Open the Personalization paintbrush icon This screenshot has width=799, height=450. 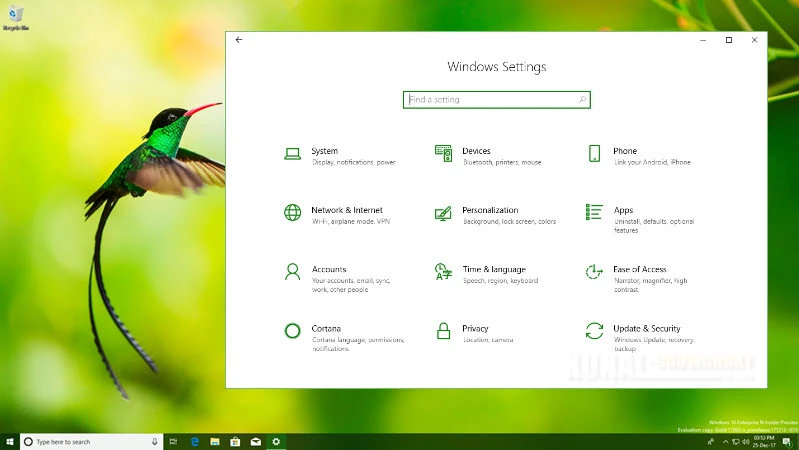[x=443, y=213]
